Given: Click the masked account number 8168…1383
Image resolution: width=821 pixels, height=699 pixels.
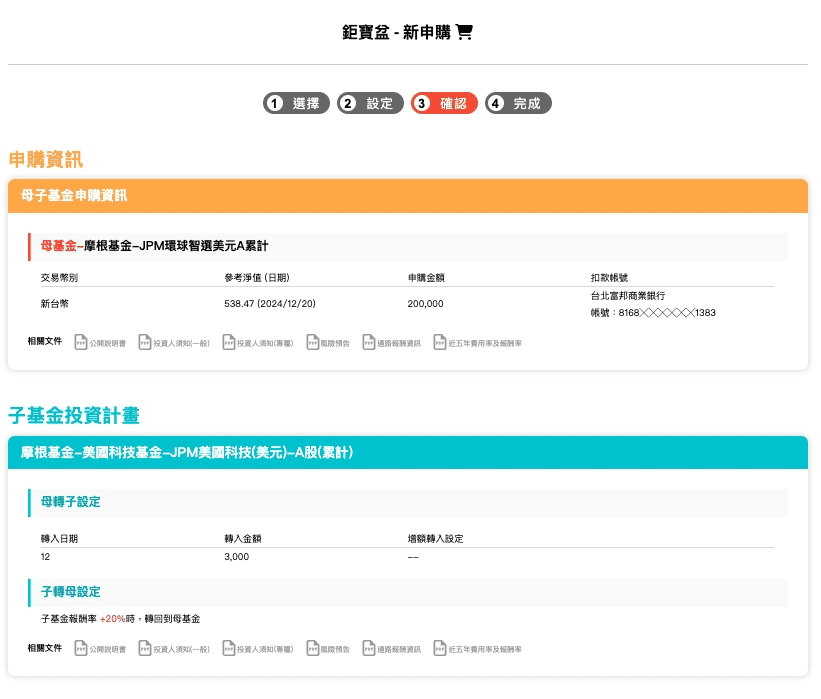Looking at the screenshot, I should pos(667,313).
